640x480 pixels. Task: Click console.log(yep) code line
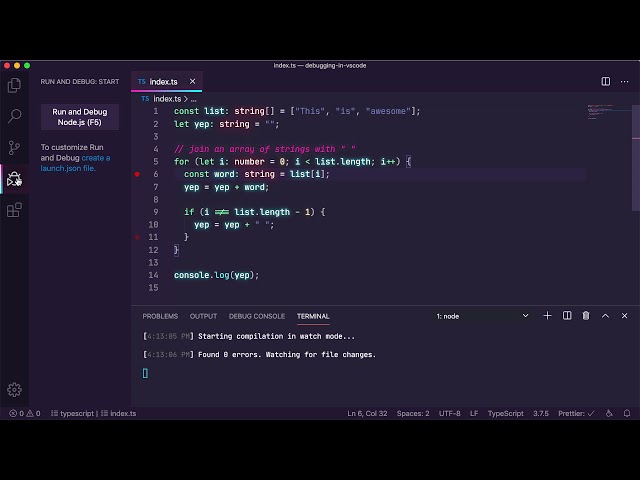pos(216,275)
